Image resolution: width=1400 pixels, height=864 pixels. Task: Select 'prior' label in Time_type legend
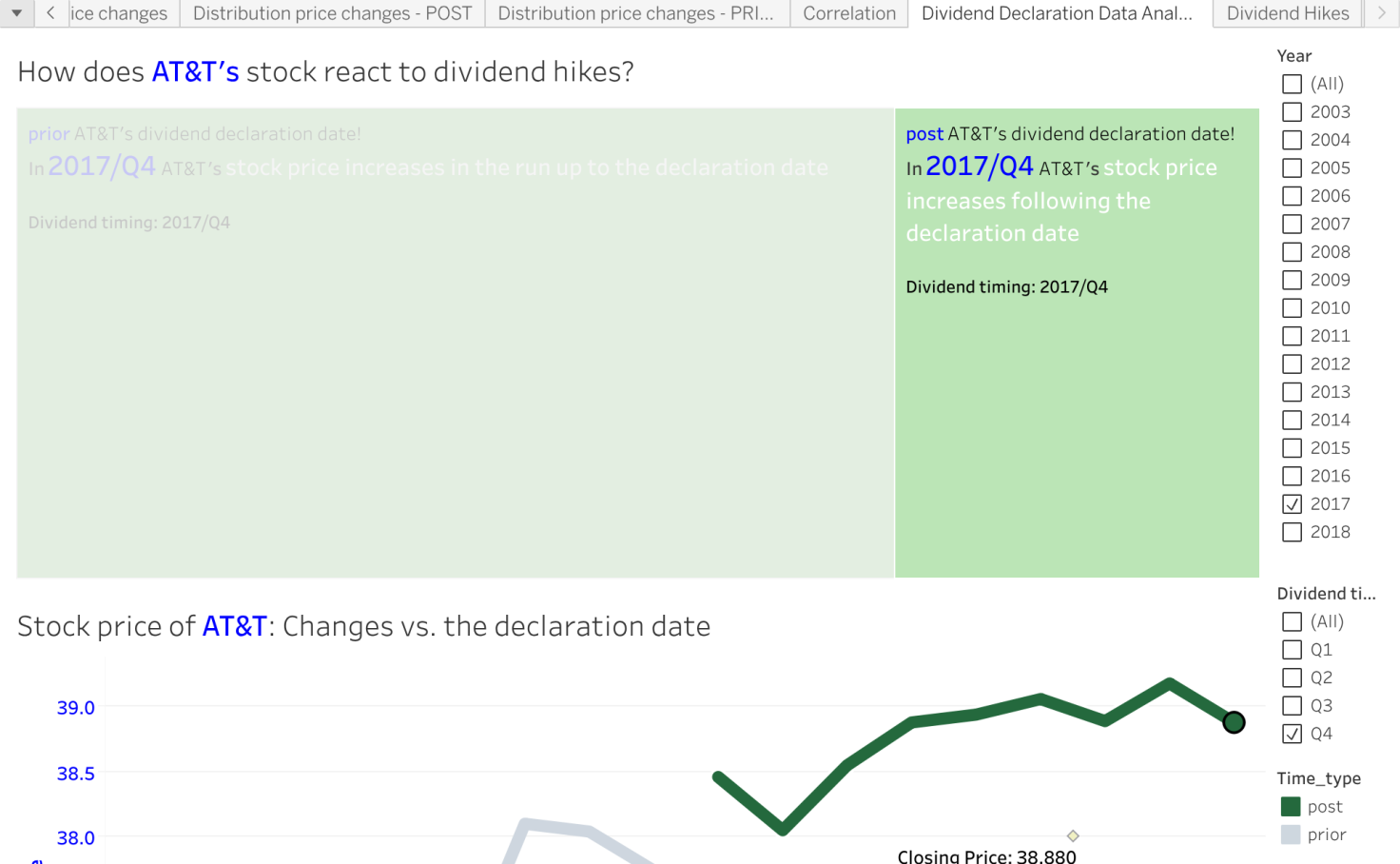pyautogui.click(x=1327, y=835)
